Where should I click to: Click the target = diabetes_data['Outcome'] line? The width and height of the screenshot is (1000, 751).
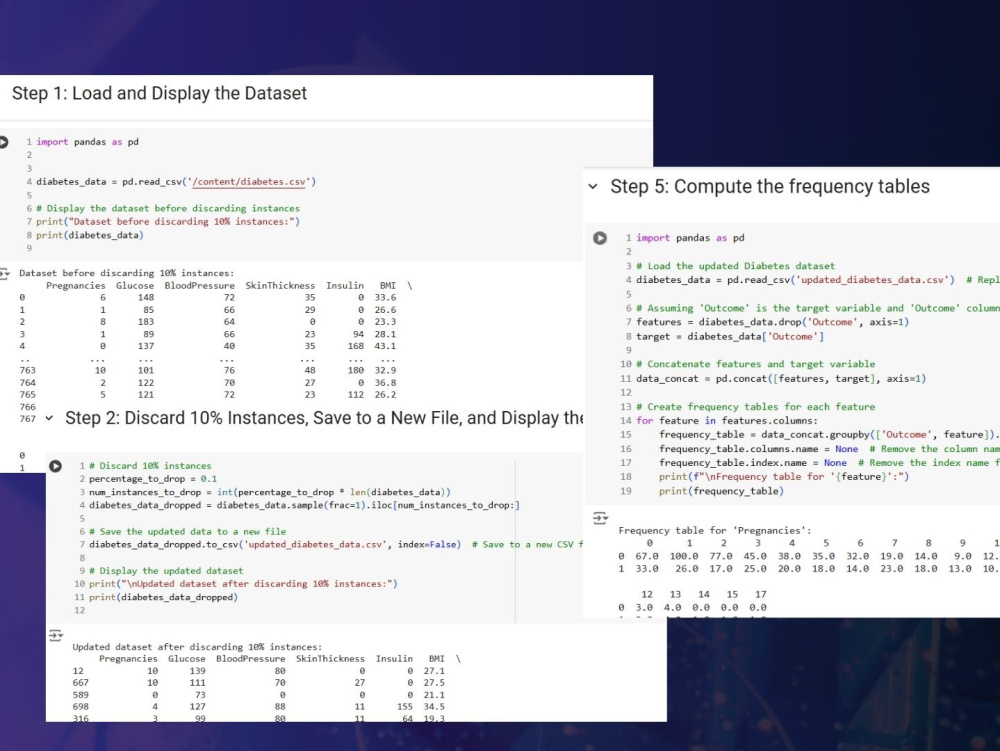730,337
